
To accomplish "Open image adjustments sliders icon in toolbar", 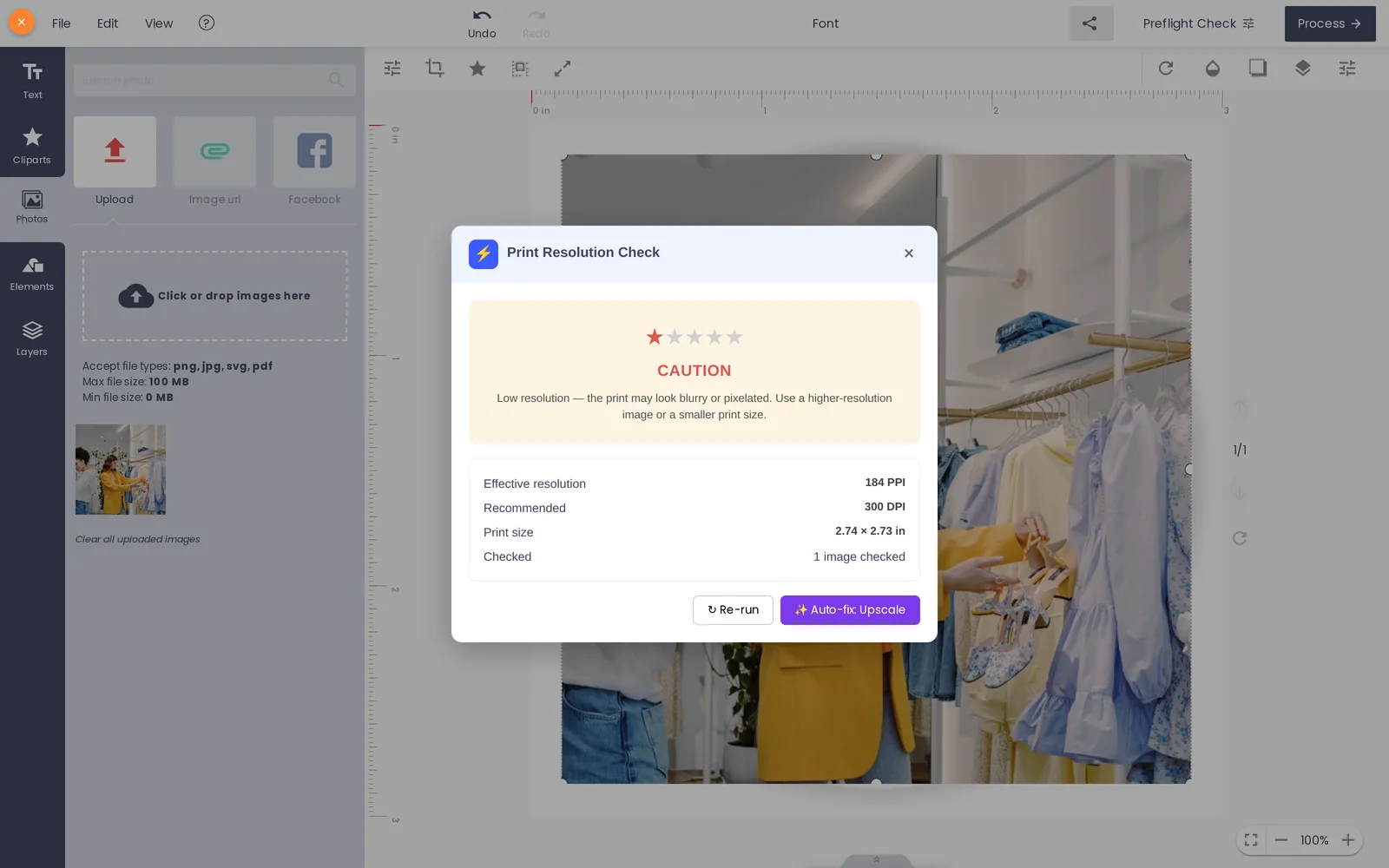I will 392,68.
